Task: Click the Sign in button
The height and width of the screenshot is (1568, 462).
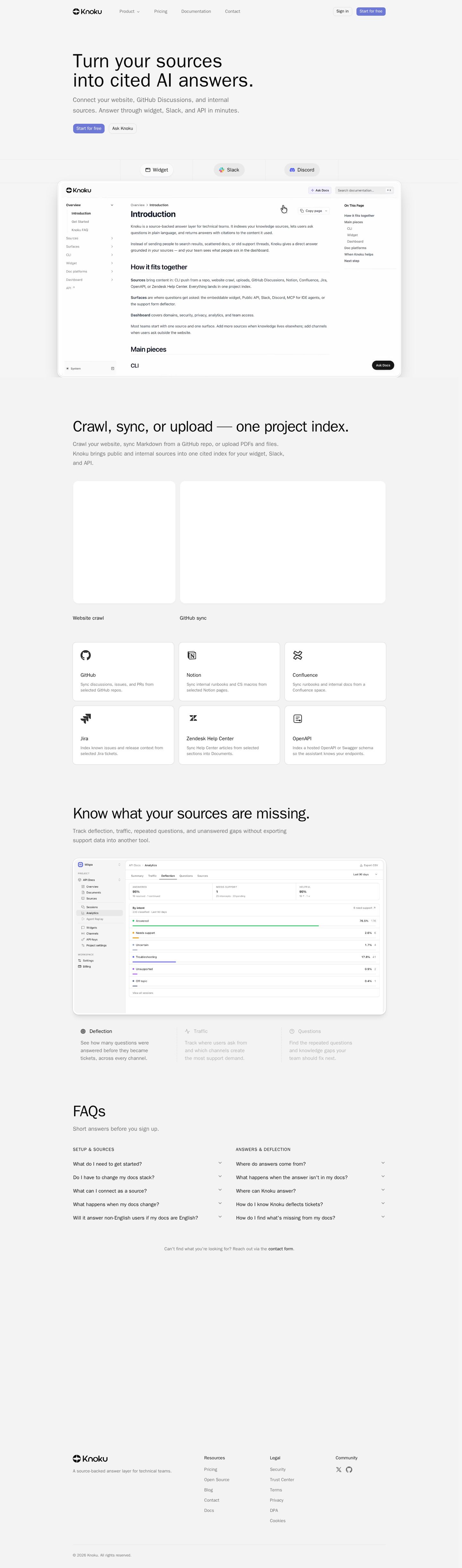Action: pyautogui.click(x=343, y=11)
